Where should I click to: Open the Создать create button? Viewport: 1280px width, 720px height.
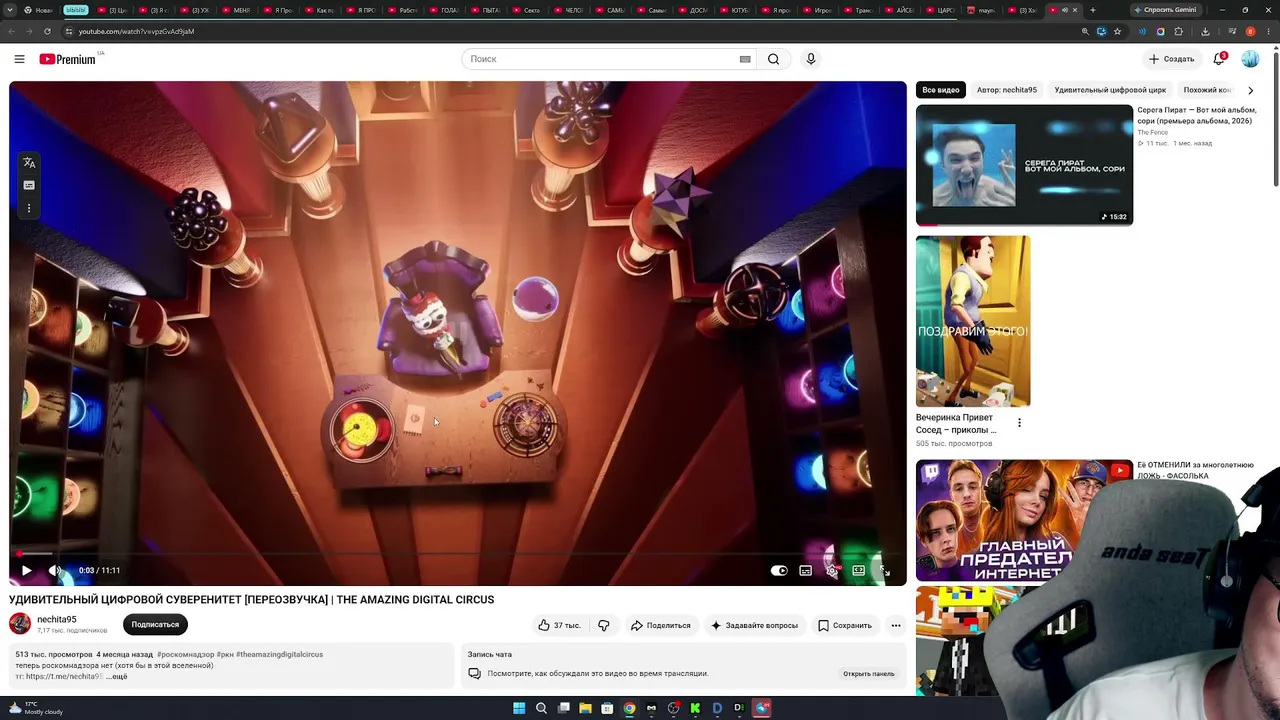pyautogui.click(x=1171, y=59)
